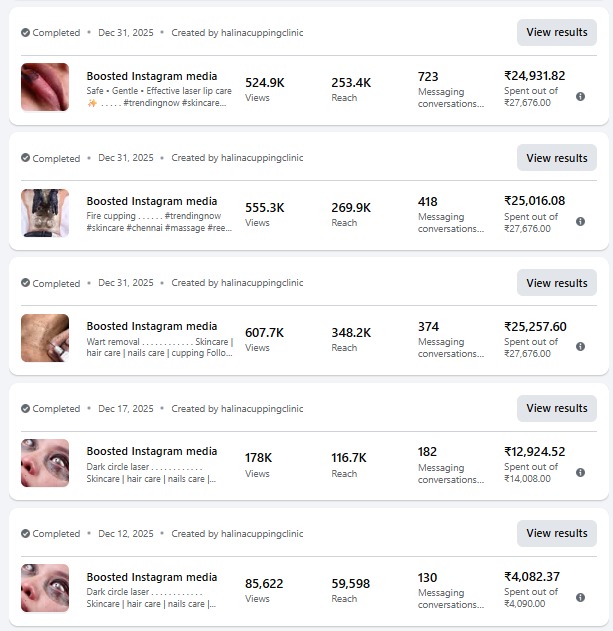This screenshot has height=631, width=613.
Task: Click Completed checkmark icon on Dec 12 ad
Action: click(25, 534)
